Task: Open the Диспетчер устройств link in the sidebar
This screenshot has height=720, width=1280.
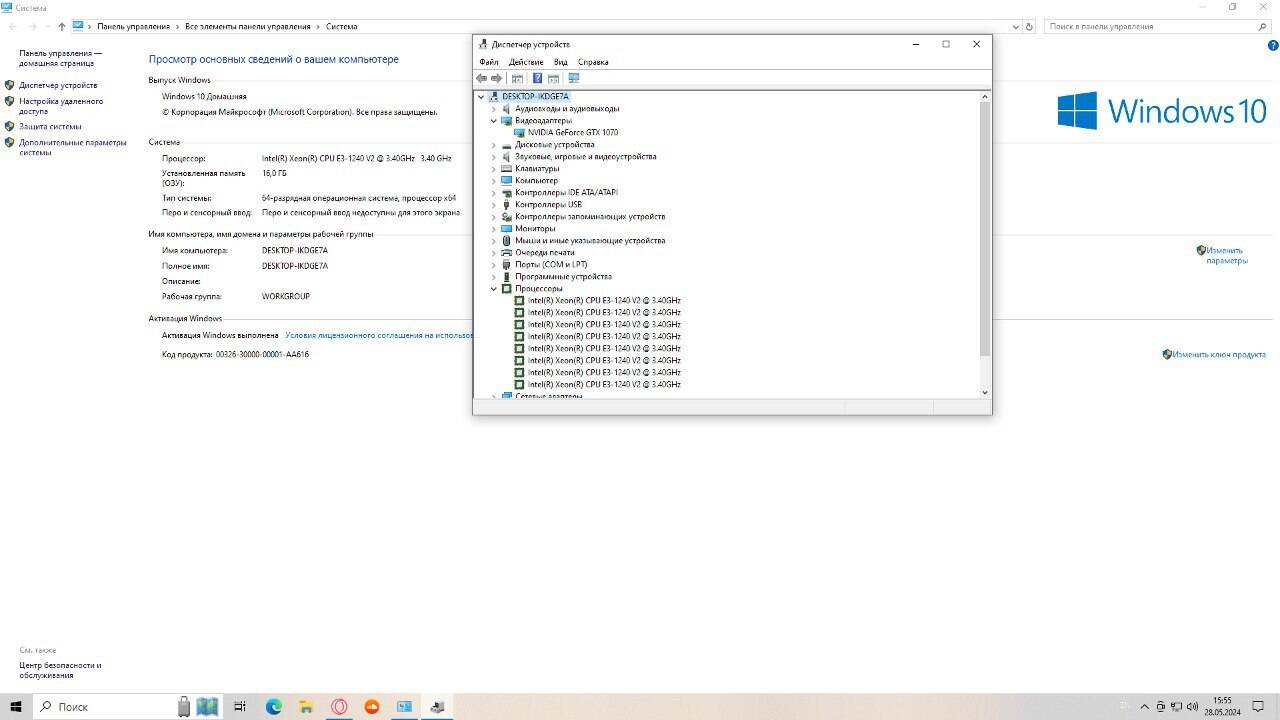Action: click(58, 86)
